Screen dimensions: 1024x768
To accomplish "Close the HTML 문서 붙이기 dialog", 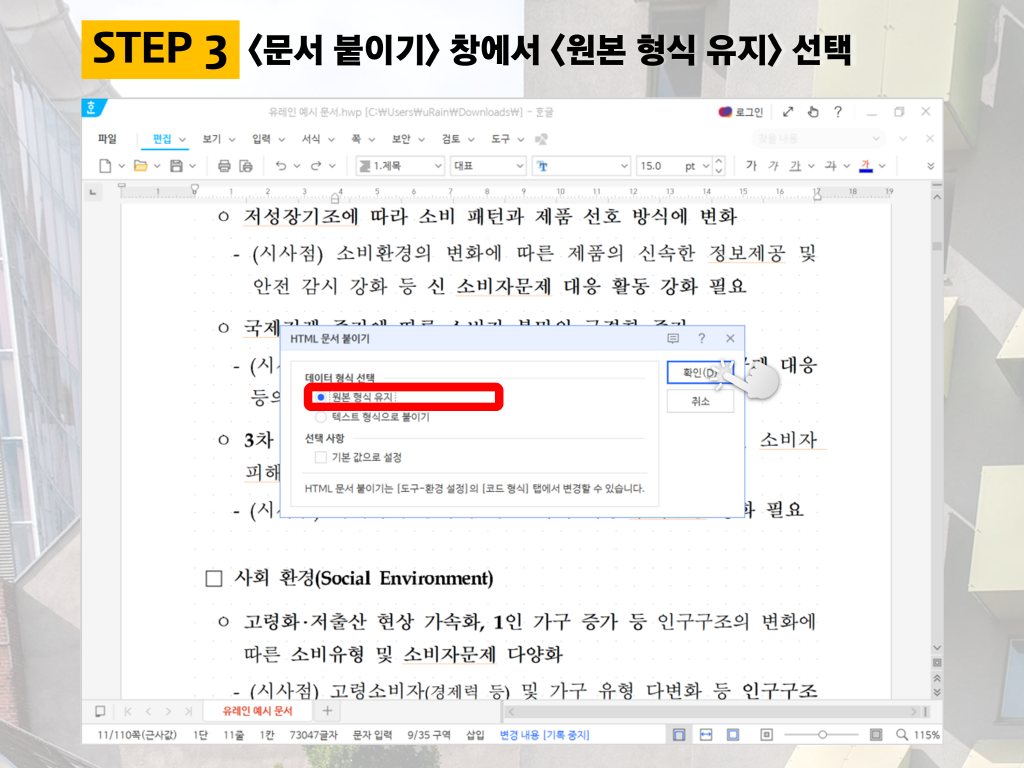I will pyautogui.click(x=730, y=338).
